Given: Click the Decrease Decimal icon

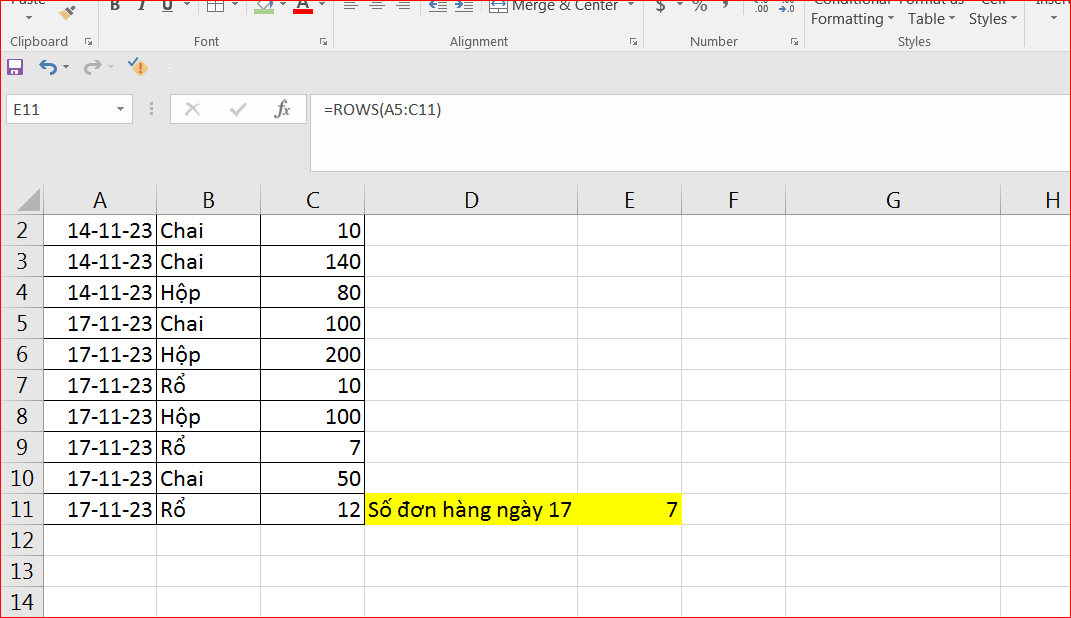Looking at the screenshot, I should (x=786, y=7).
